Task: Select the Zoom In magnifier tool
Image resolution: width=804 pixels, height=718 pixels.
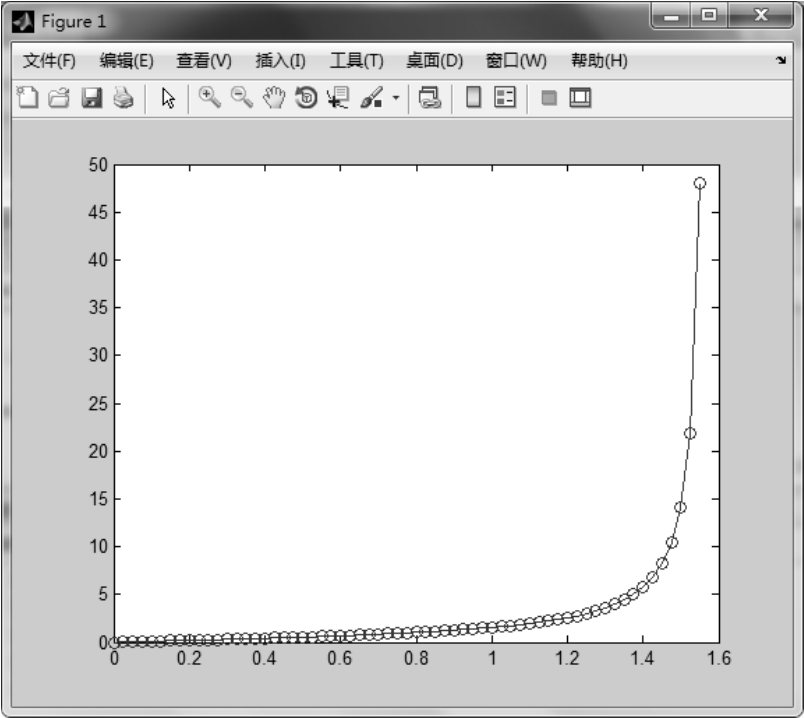Action: pos(209,98)
